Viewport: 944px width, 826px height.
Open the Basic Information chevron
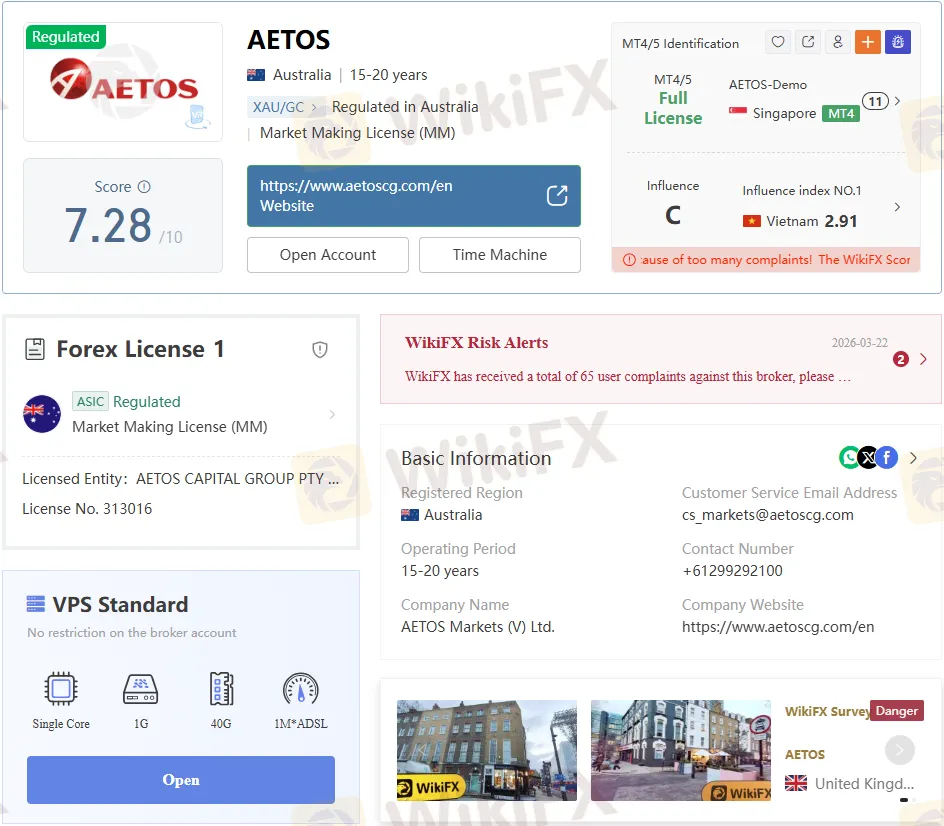pos(913,458)
